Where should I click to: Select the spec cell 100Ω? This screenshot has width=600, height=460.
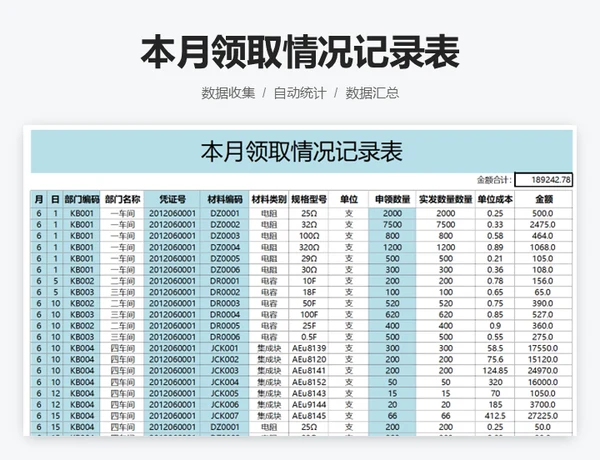click(x=309, y=236)
